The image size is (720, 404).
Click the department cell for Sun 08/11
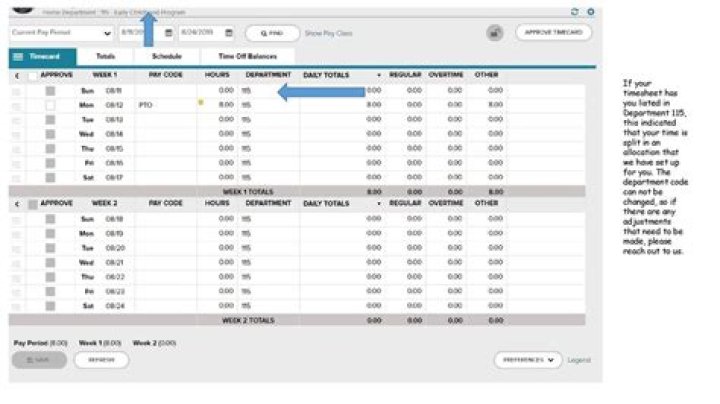pos(268,91)
